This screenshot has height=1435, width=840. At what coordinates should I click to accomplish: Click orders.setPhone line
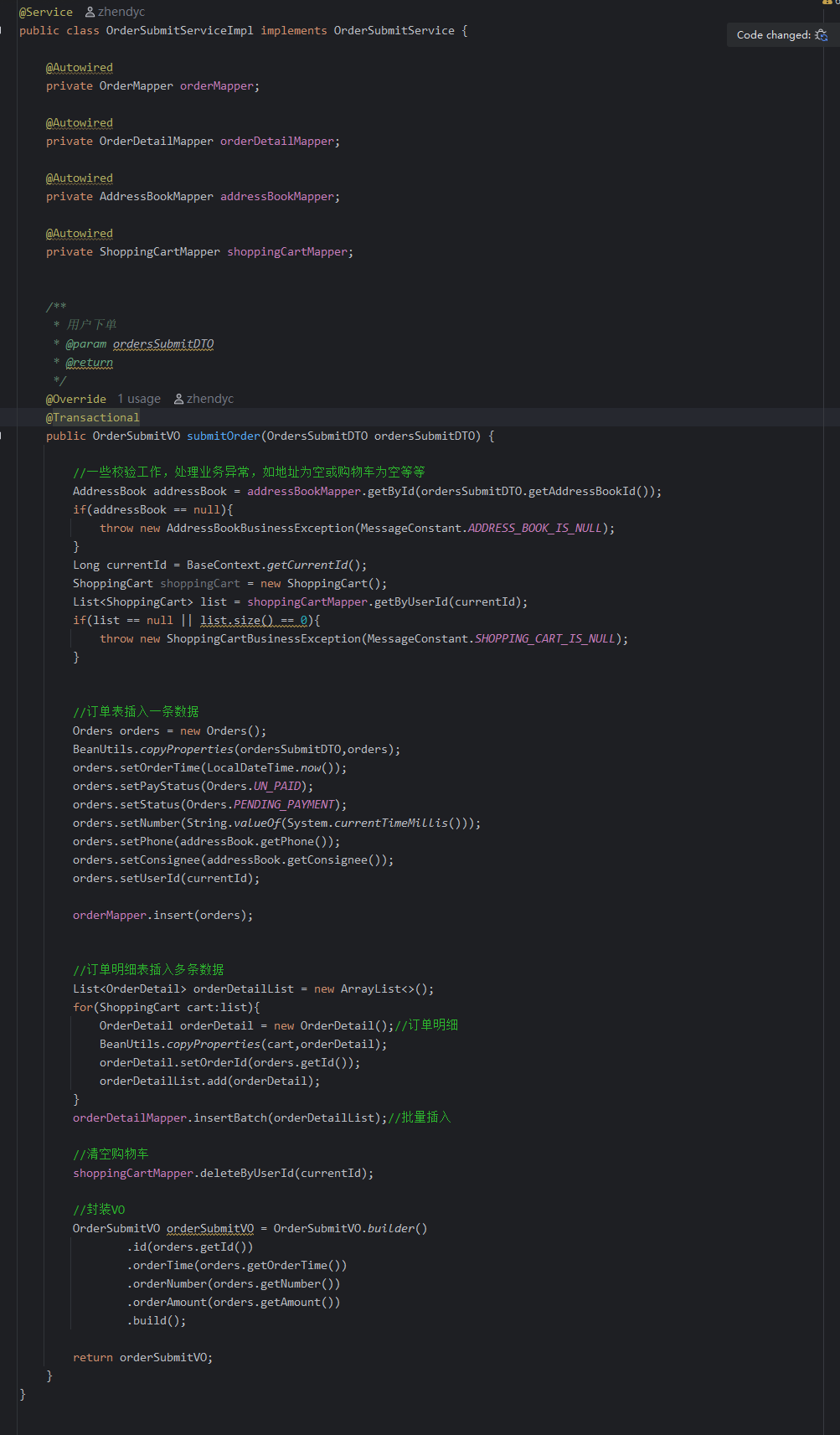tap(207, 841)
